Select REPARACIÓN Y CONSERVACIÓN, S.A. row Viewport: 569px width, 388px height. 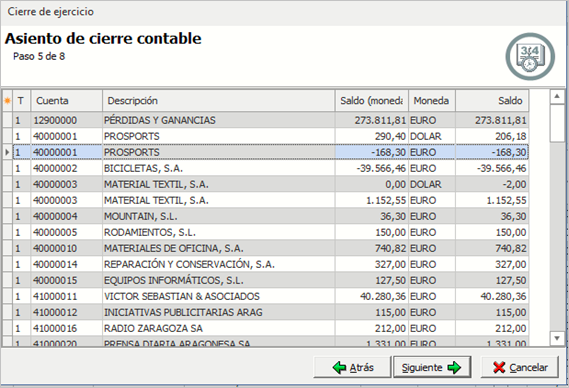click(x=266, y=264)
